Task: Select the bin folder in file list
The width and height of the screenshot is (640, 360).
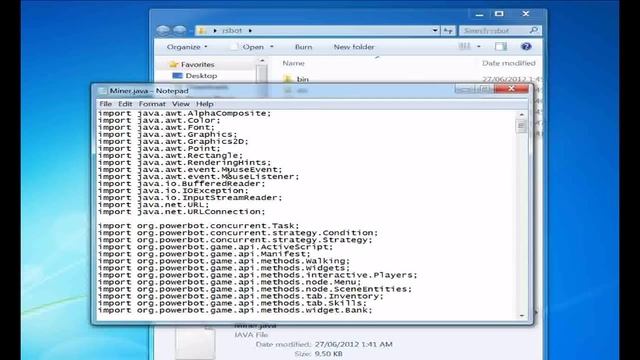Action: pyautogui.click(x=302, y=79)
